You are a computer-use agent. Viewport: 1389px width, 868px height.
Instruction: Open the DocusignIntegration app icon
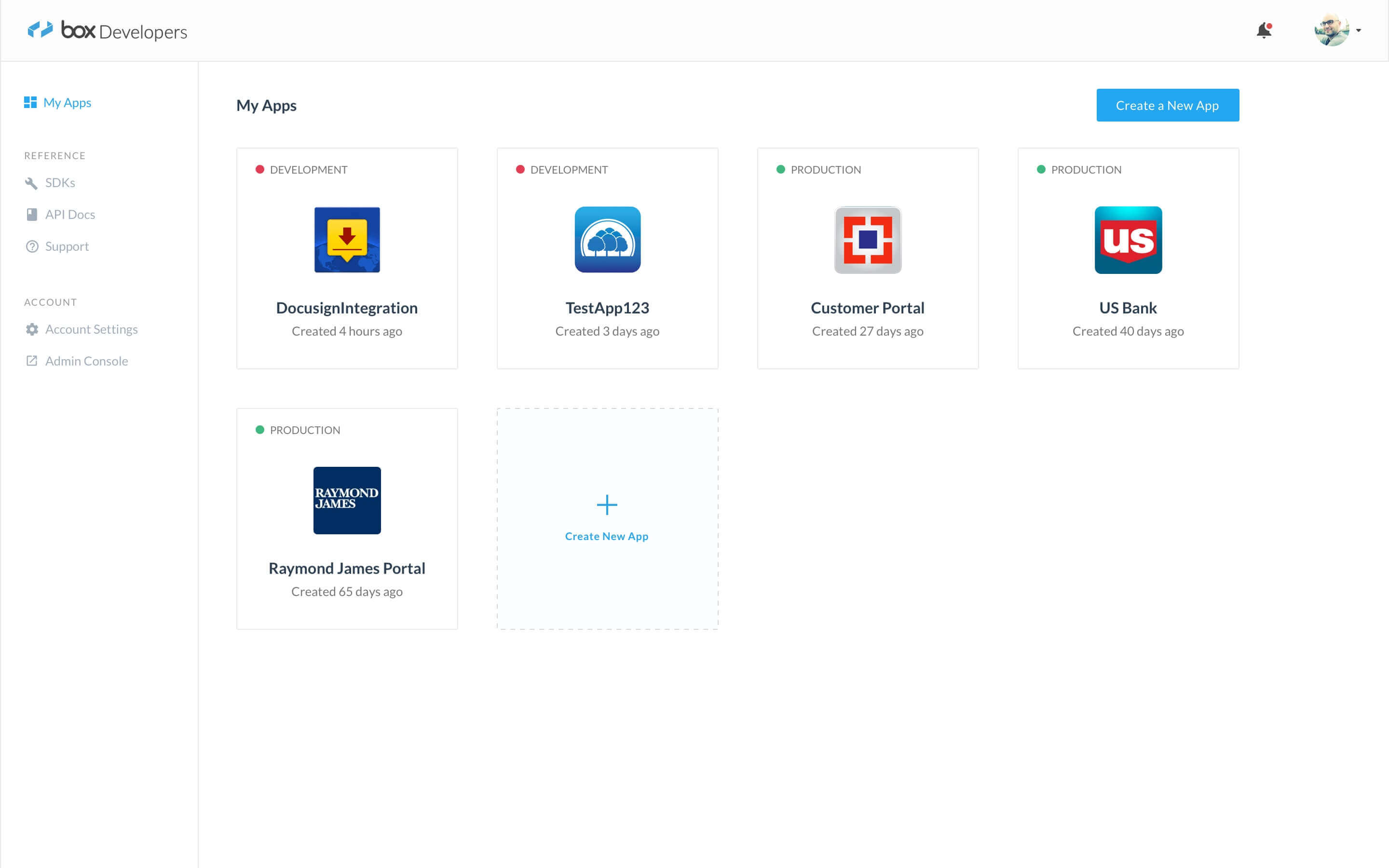[347, 240]
